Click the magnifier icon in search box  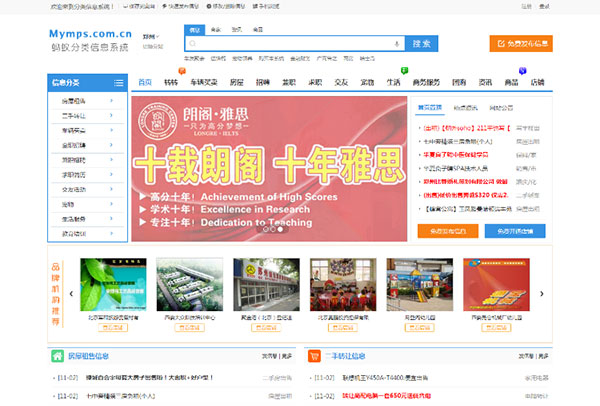coord(192,44)
